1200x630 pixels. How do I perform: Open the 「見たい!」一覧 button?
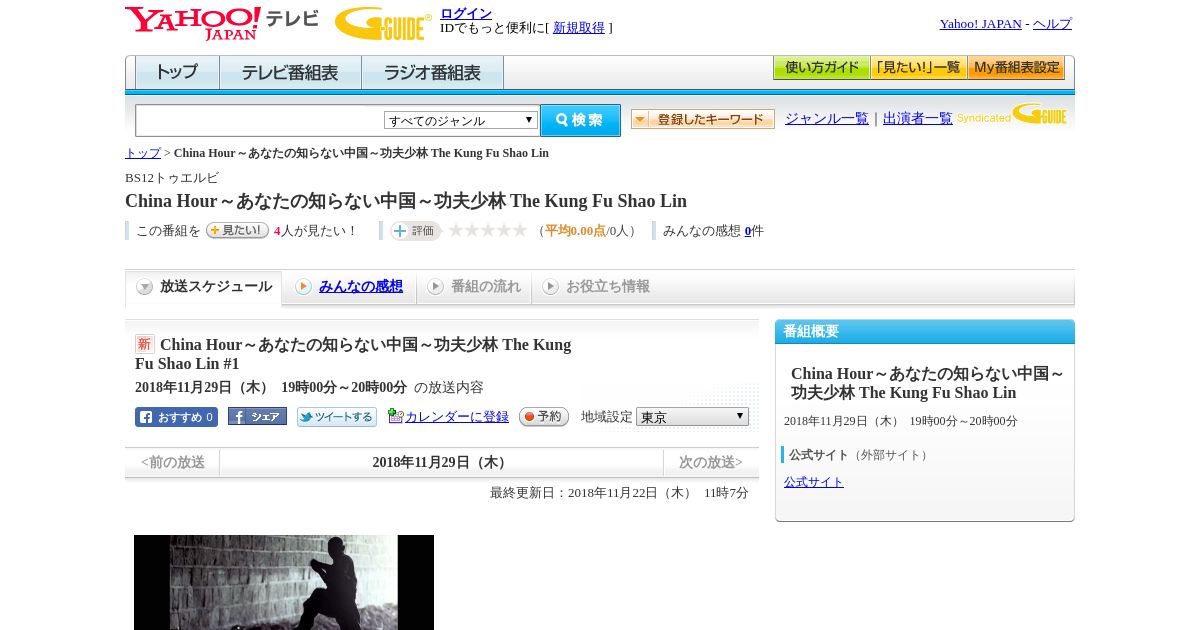[918, 68]
